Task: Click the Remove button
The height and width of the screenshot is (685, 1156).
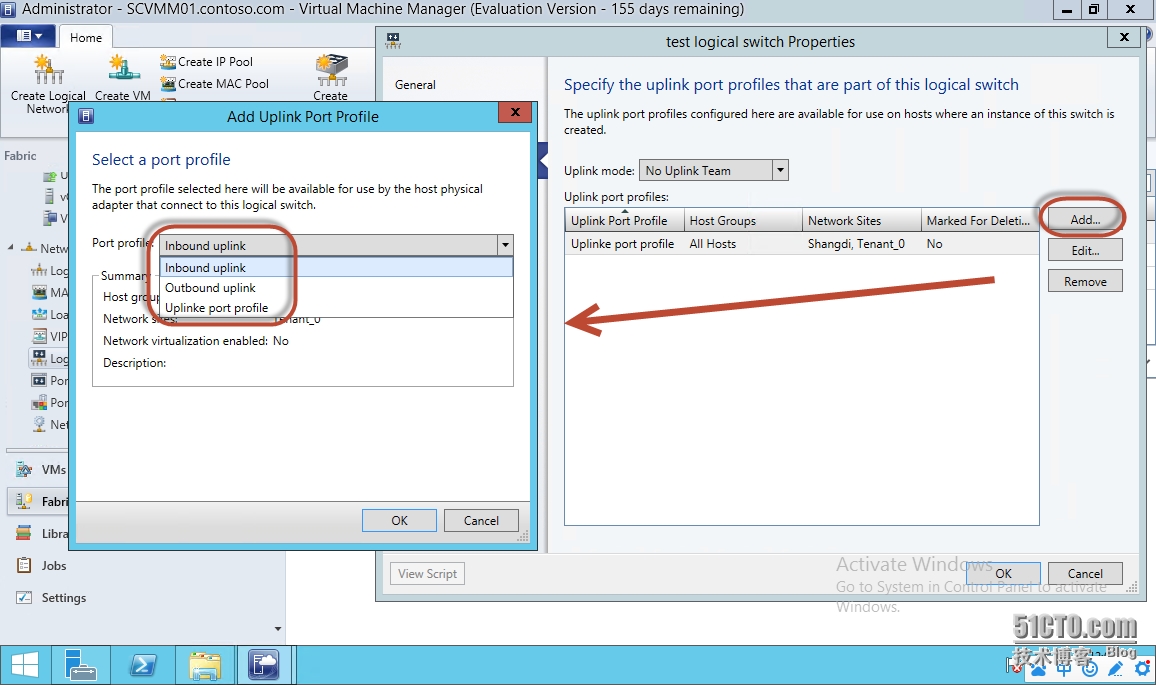Action: pos(1085,282)
